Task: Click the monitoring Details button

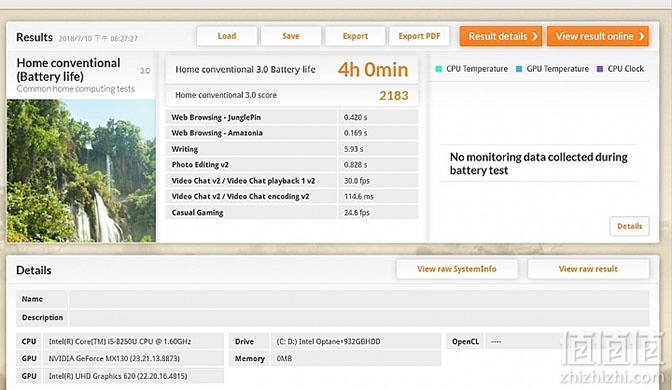Action: click(629, 226)
